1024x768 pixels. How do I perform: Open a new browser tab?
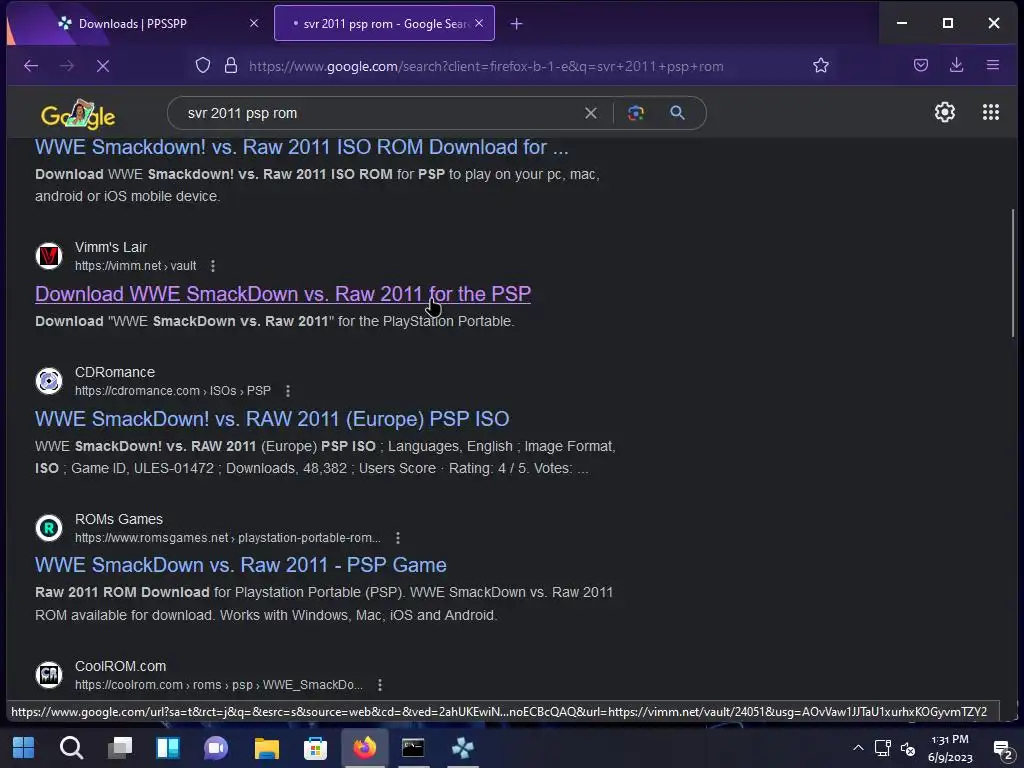pos(516,24)
